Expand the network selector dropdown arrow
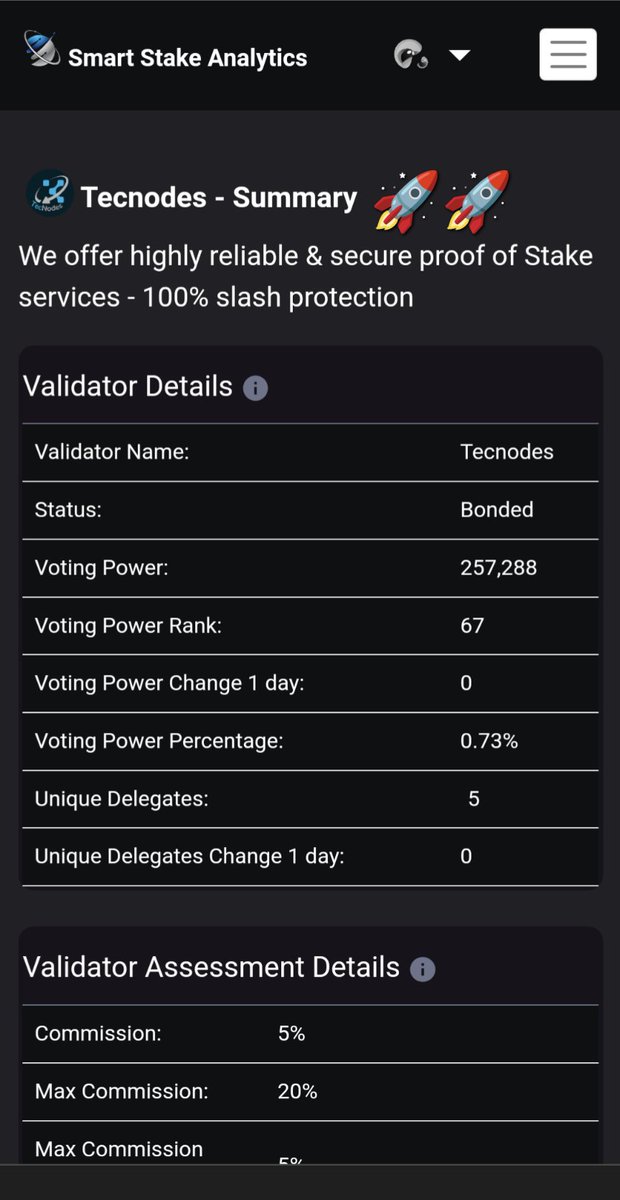Image resolution: width=620 pixels, height=1200 pixels. 459,55
